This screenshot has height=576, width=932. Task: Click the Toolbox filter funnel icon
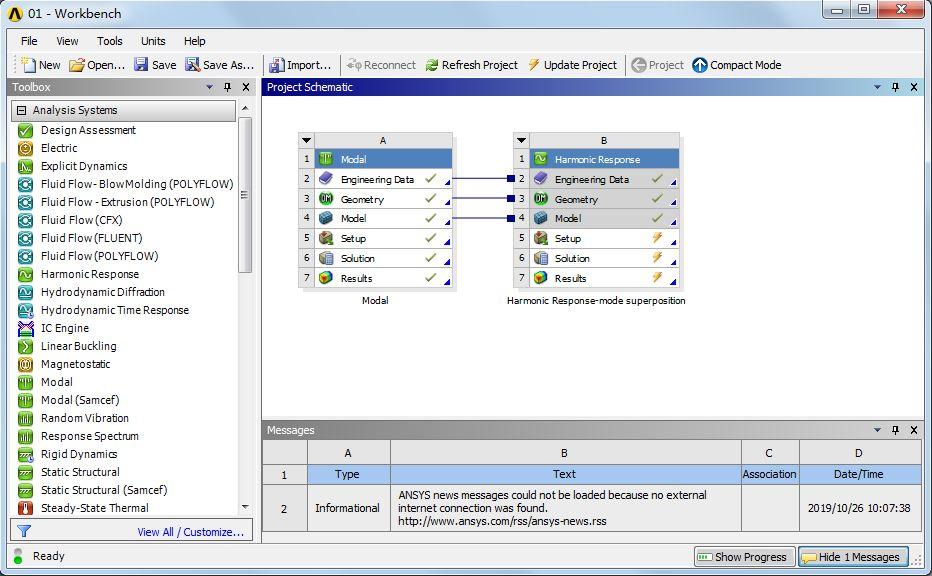pyautogui.click(x=24, y=531)
